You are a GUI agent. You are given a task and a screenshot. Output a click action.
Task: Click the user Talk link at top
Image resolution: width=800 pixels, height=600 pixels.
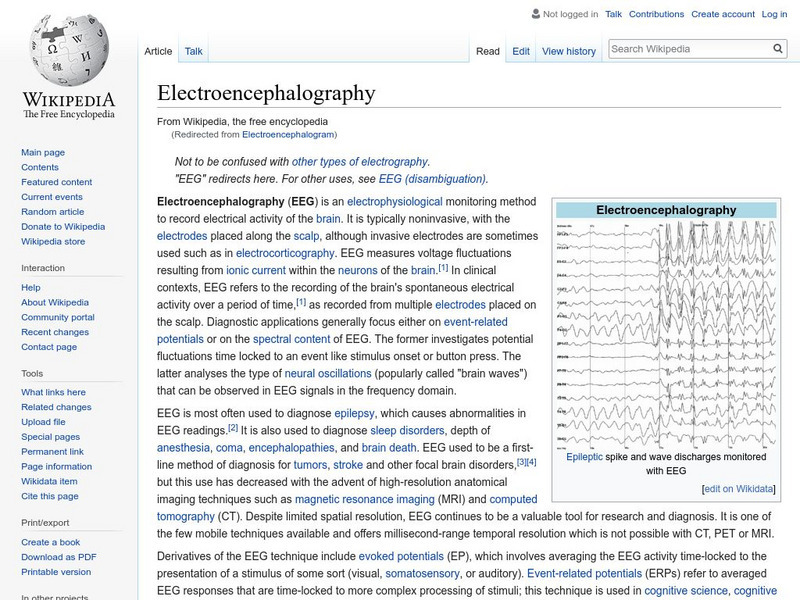(613, 14)
